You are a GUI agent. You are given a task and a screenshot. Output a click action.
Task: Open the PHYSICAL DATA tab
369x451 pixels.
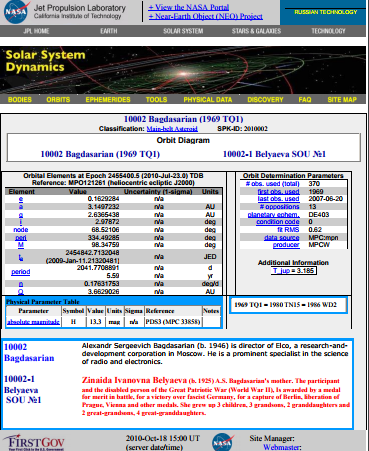(x=208, y=99)
